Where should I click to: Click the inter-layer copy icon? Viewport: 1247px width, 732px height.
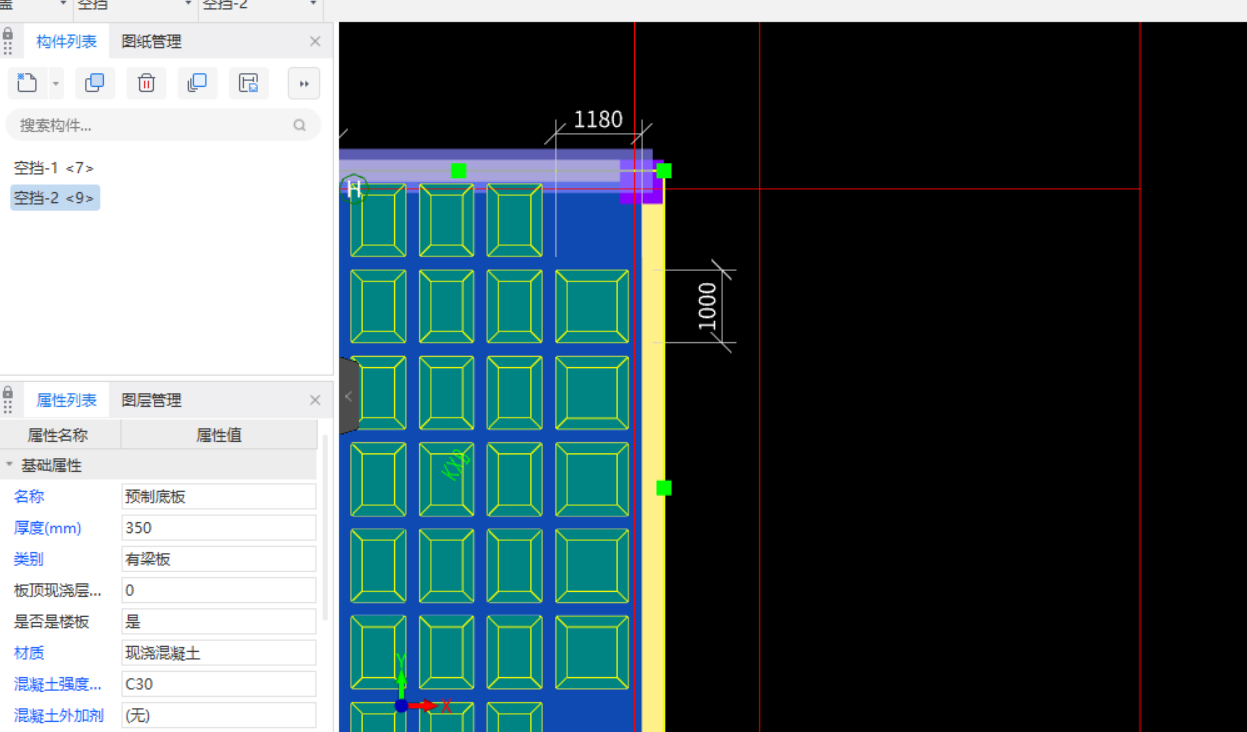click(x=197, y=83)
